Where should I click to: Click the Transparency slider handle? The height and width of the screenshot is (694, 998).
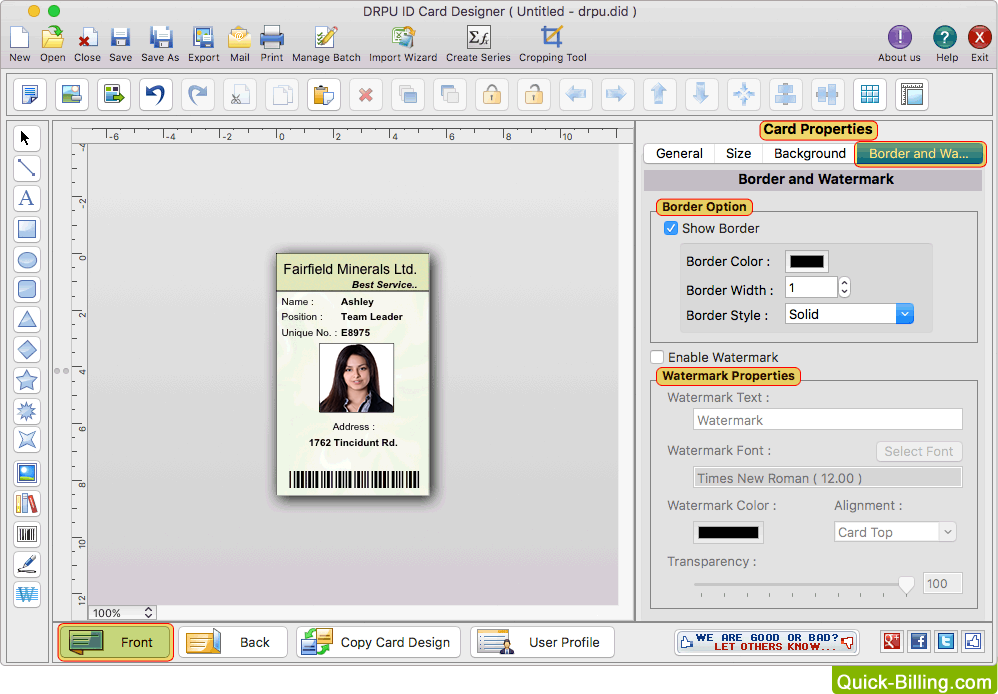coord(906,584)
